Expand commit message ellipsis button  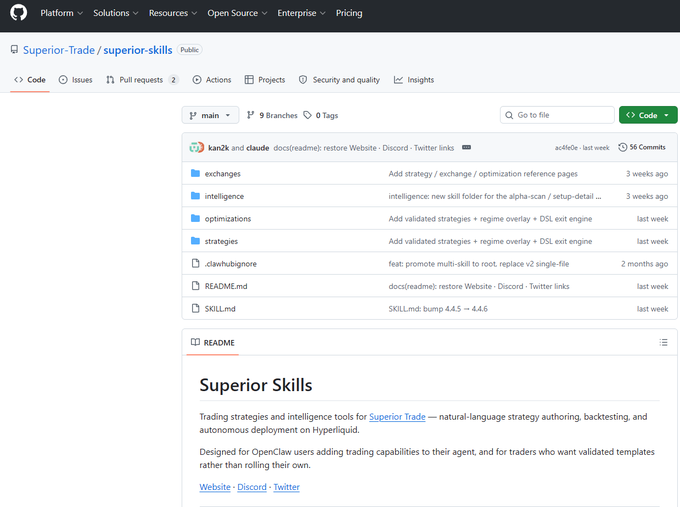pyautogui.click(x=467, y=147)
